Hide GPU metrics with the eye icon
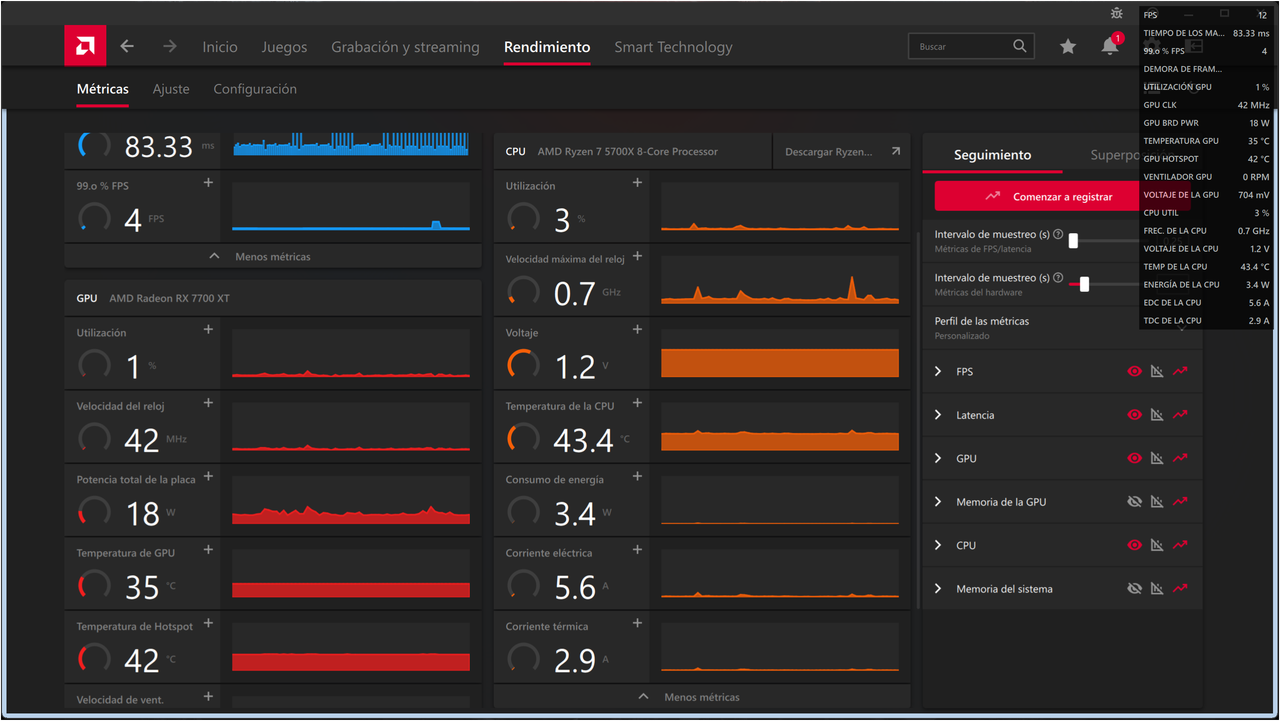The width and height of the screenshot is (1280, 721). click(x=1134, y=458)
